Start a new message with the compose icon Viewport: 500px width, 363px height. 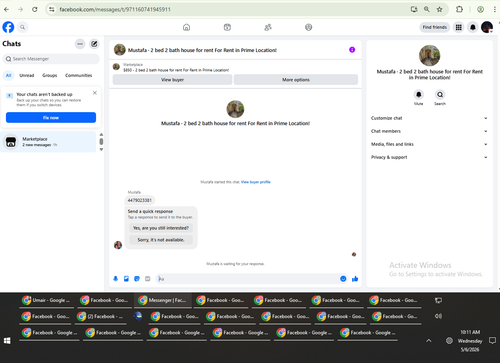click(94, 44)
